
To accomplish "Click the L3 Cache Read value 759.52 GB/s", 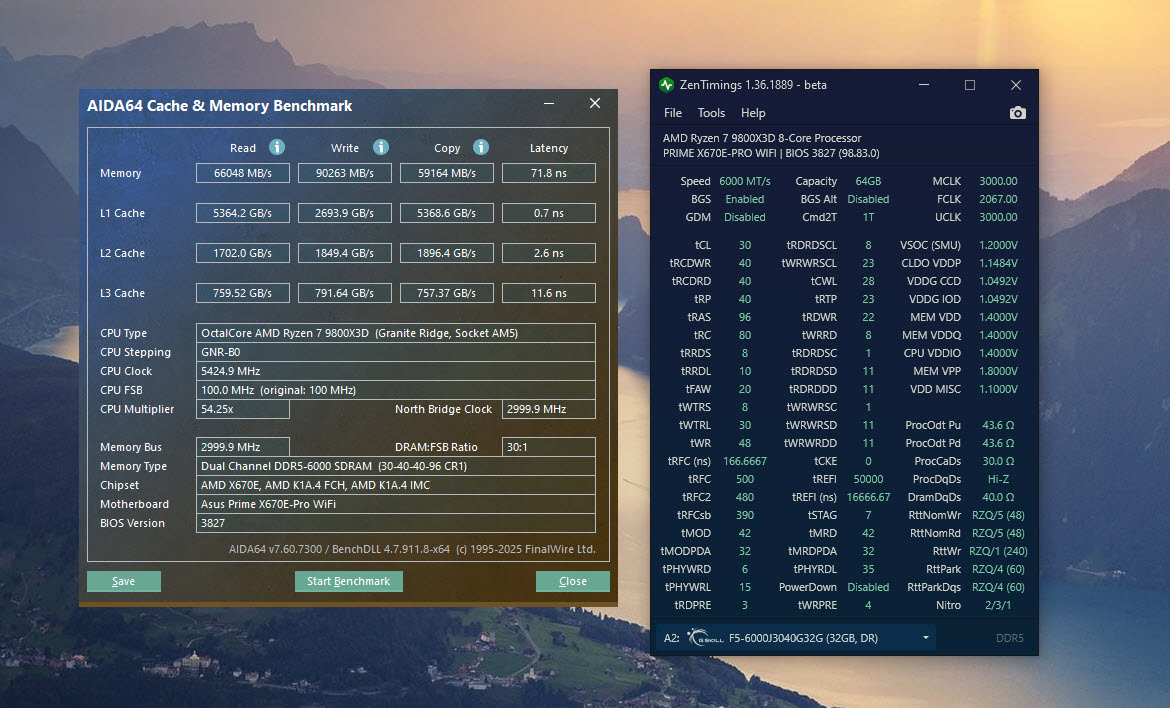I will 243,293.
